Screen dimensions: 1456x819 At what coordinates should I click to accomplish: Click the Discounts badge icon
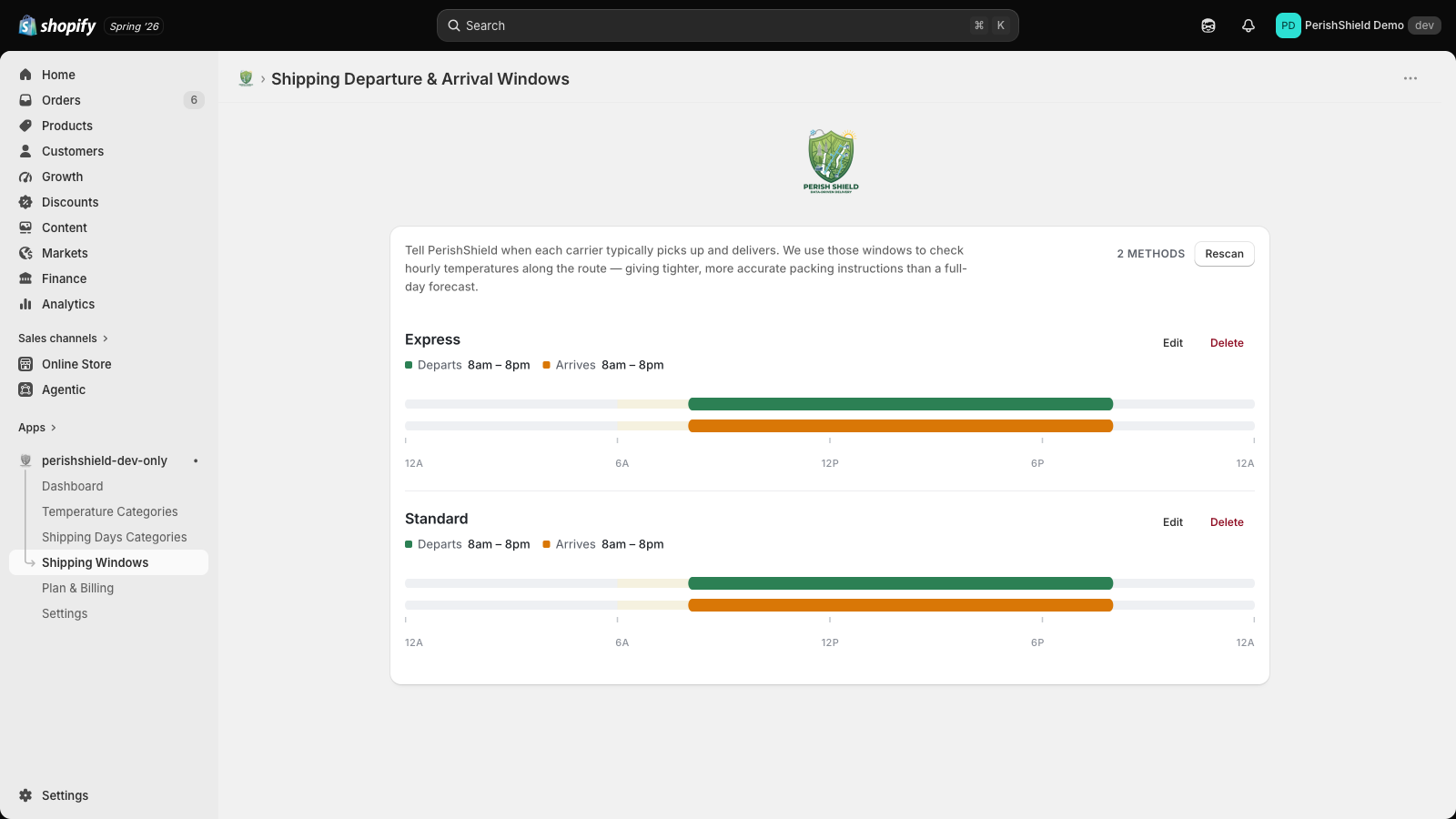(x=25, y=202)
